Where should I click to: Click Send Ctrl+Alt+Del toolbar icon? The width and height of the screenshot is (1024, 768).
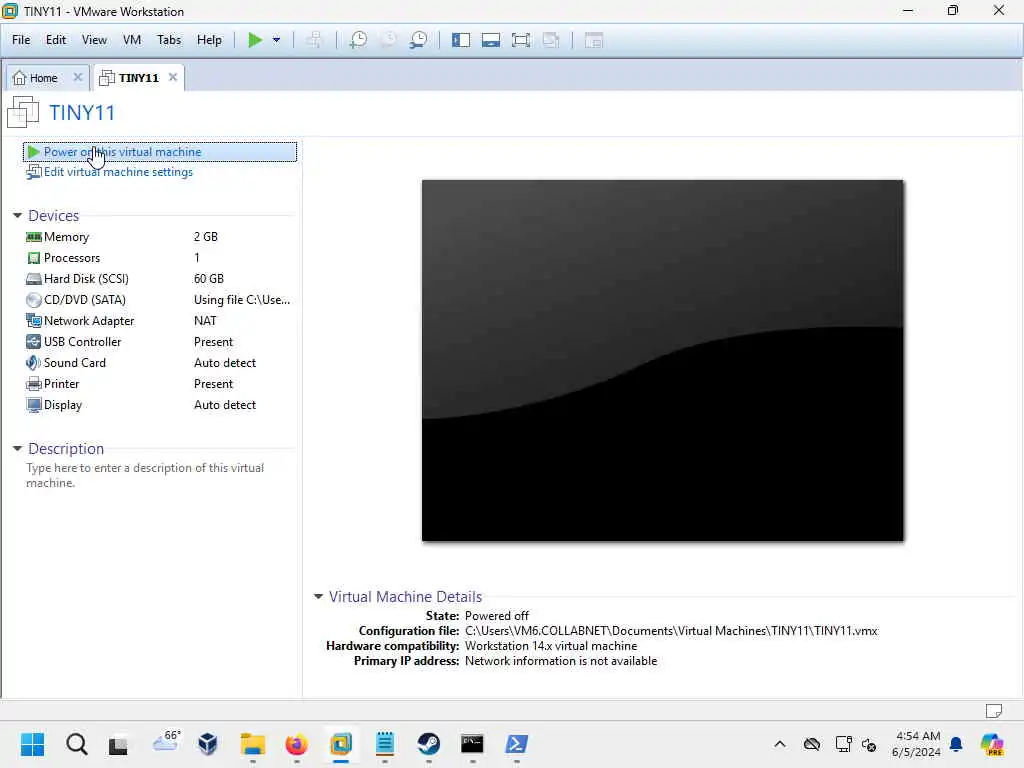point(314,40)
